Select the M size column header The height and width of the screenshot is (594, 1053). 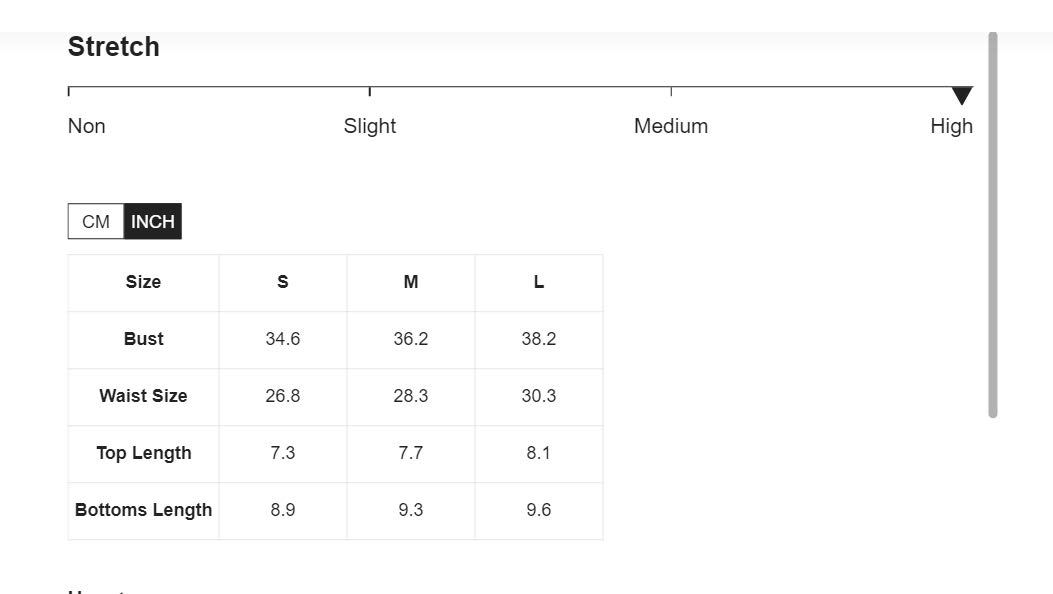coord(411,283)
